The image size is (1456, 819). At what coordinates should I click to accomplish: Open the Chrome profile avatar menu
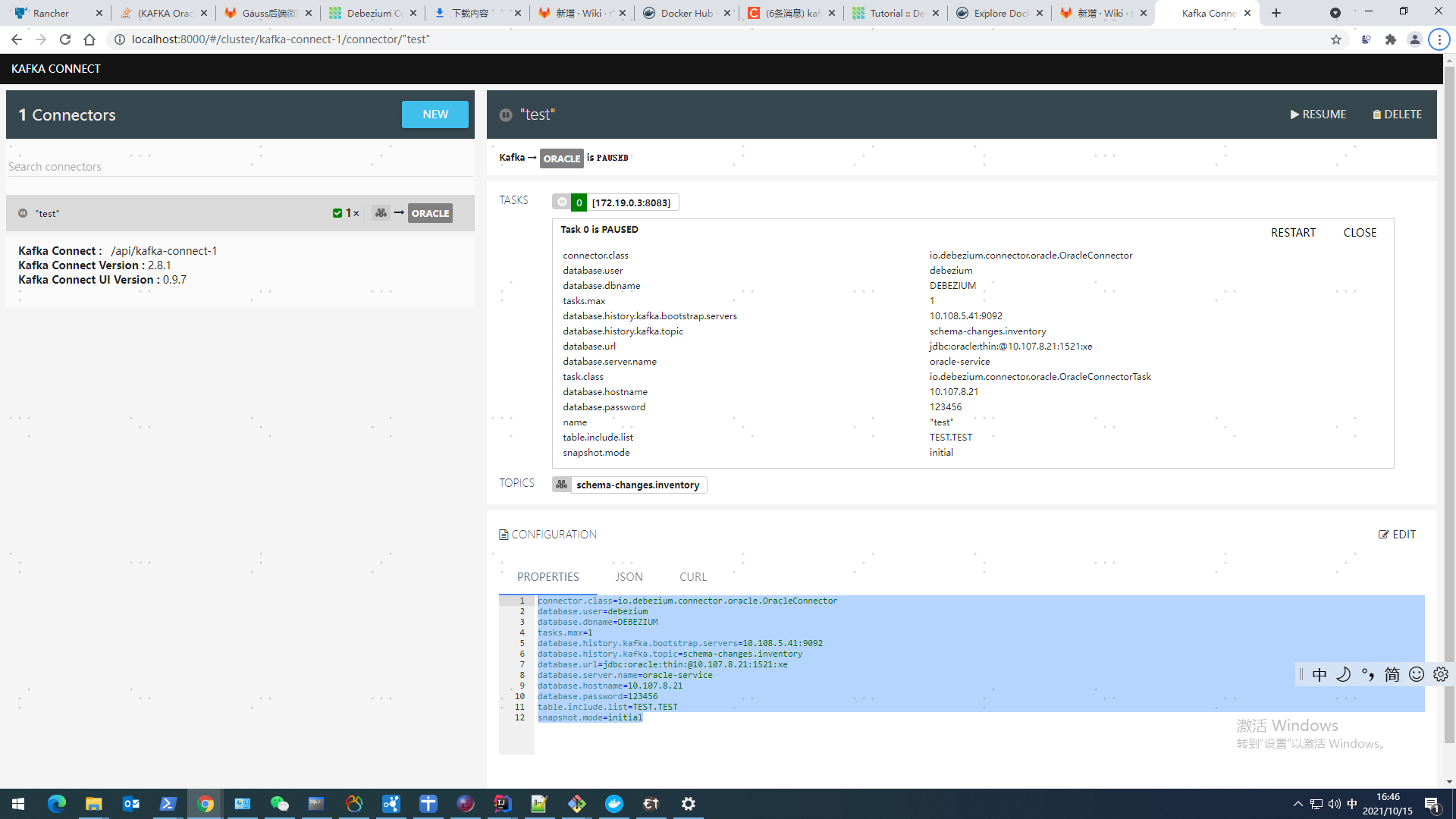pyautogui.click(x=1414, y=39)
